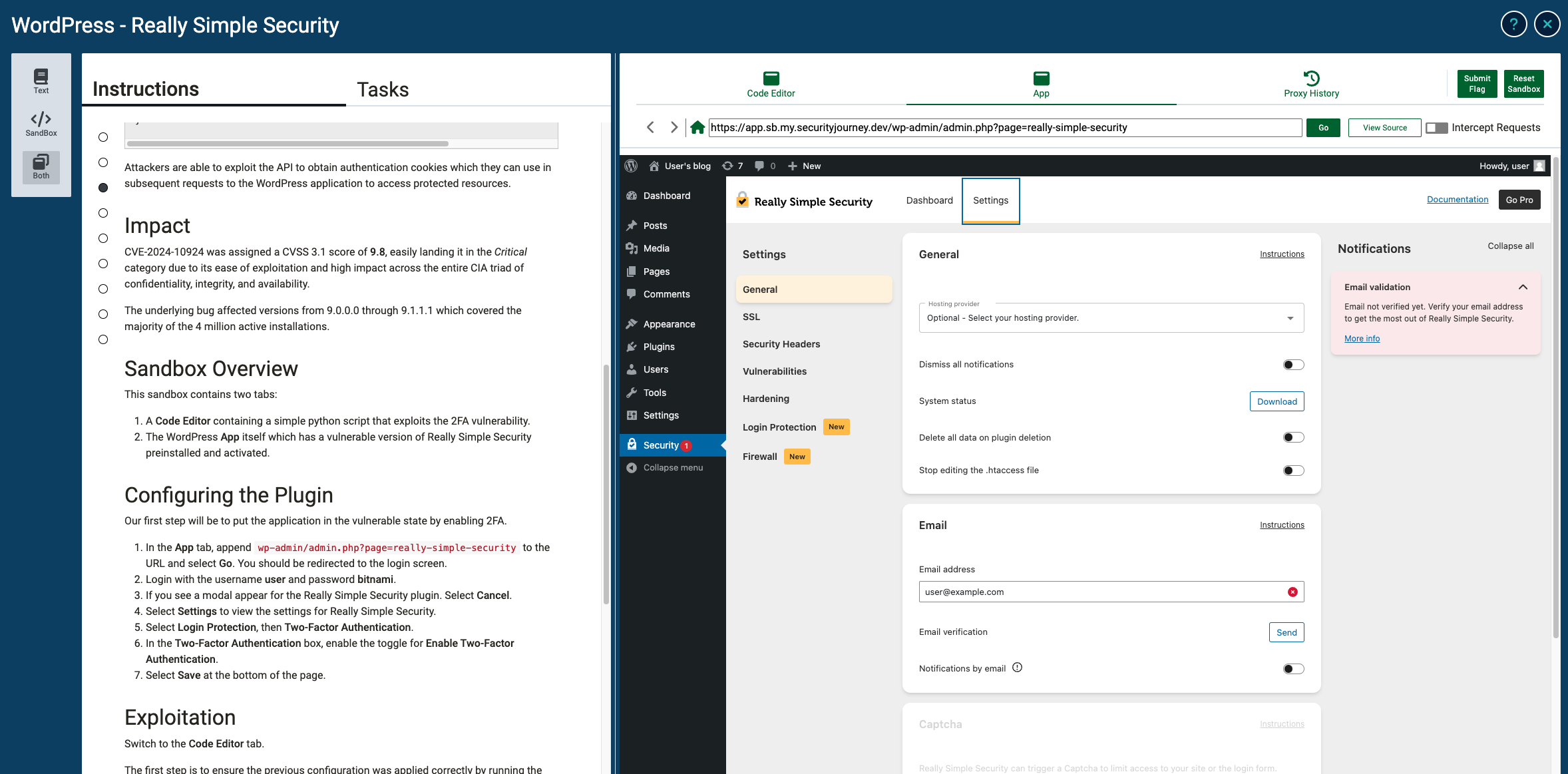Image resolution: width=1568 pixels, height=774 pixels.
Task: Click Collapse all in Notifications
Action: [1510, 246]
